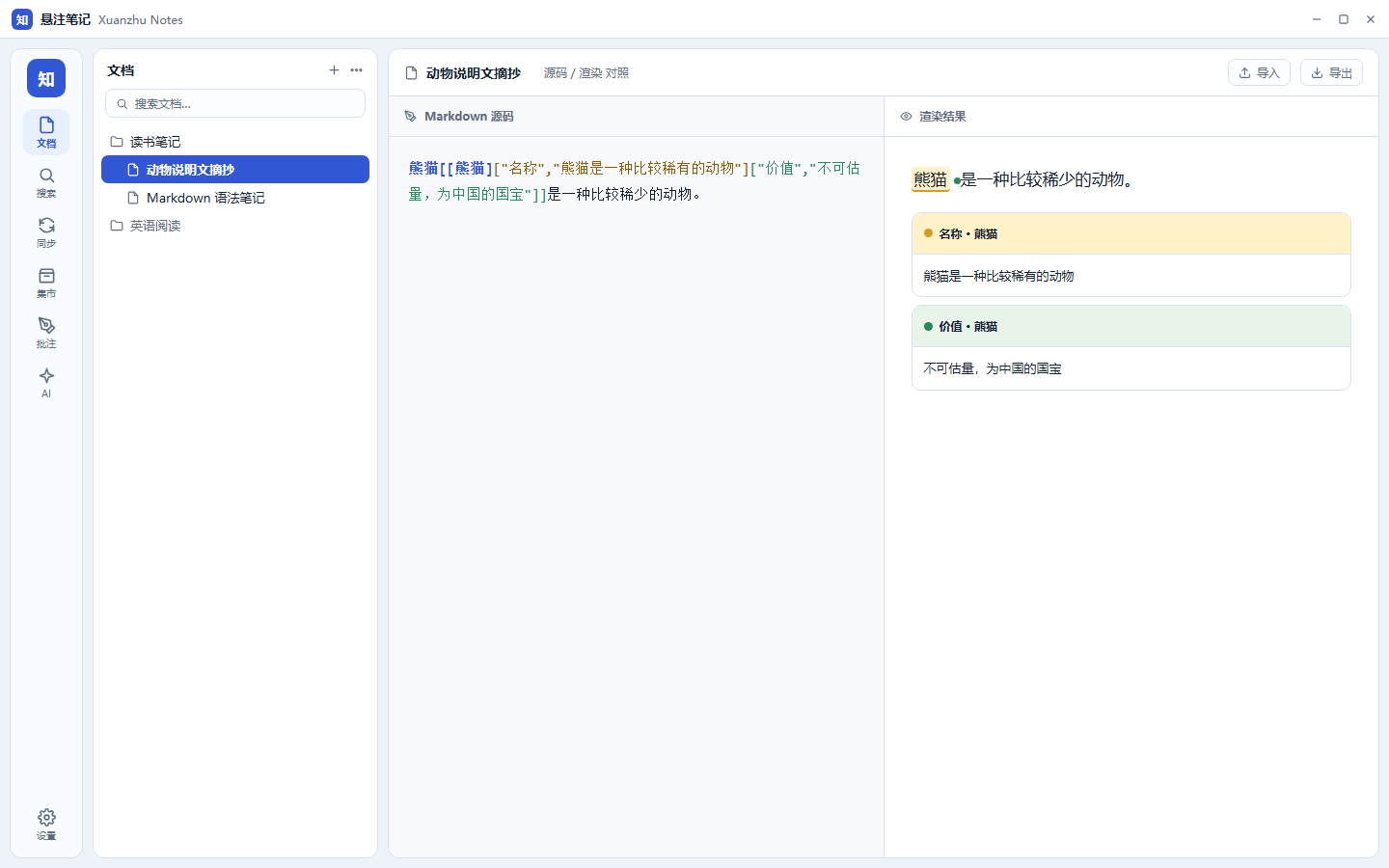
Task: Click the text 不可估量，为中国的国宝 in card
Action: tap(993, 368)
